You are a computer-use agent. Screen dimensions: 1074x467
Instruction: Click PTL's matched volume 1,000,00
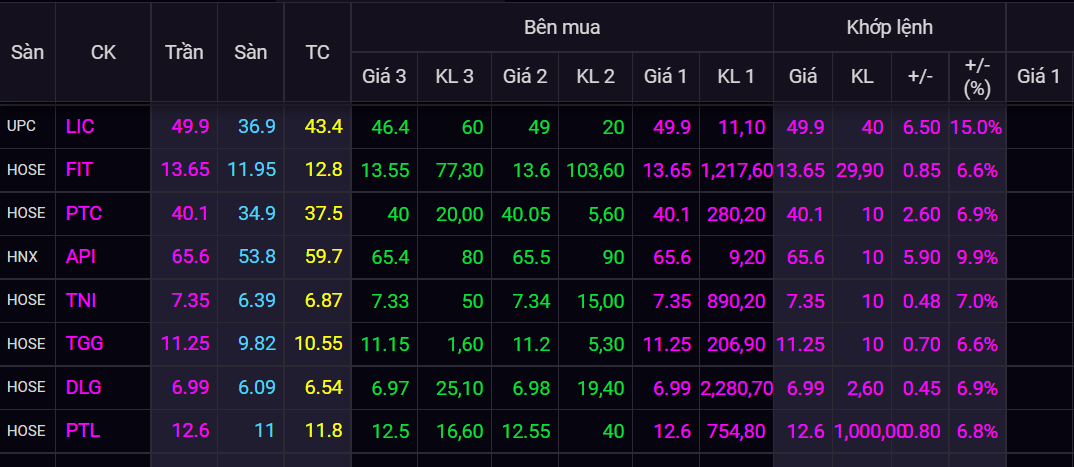pyautogui.click(x=862, y=431)
